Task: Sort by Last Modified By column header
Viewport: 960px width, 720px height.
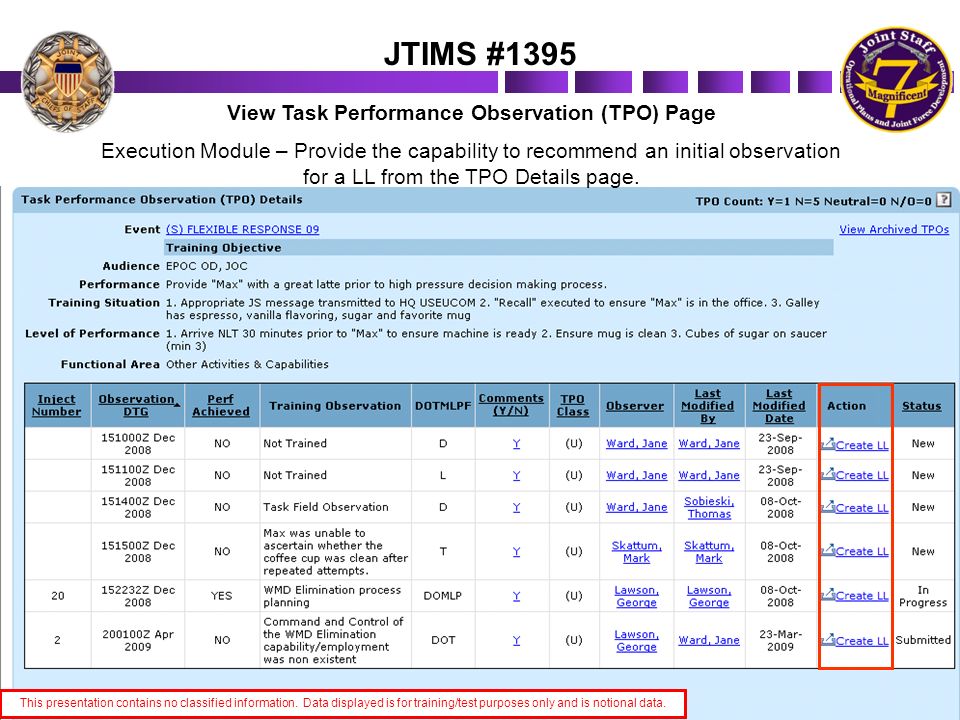Action: (x=708, y=406)
